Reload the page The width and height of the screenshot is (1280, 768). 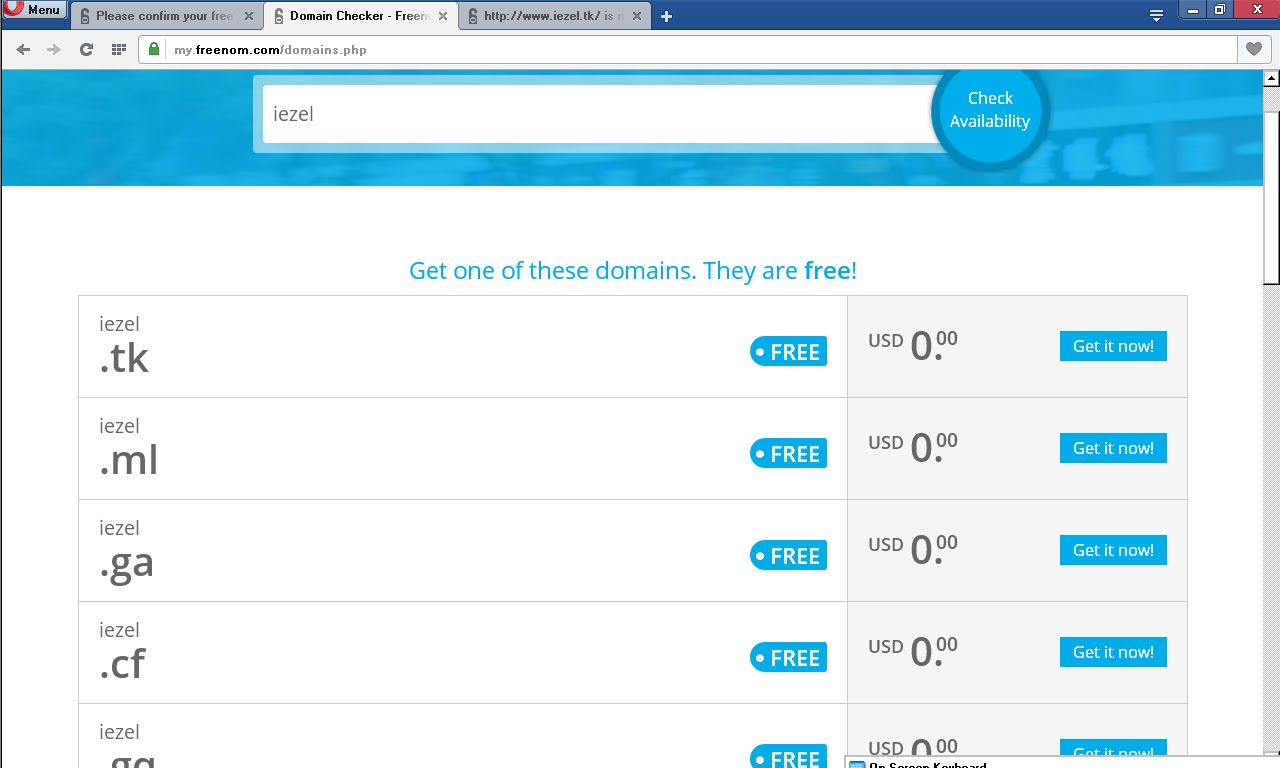pyautogui.click(x=86, y=49)
